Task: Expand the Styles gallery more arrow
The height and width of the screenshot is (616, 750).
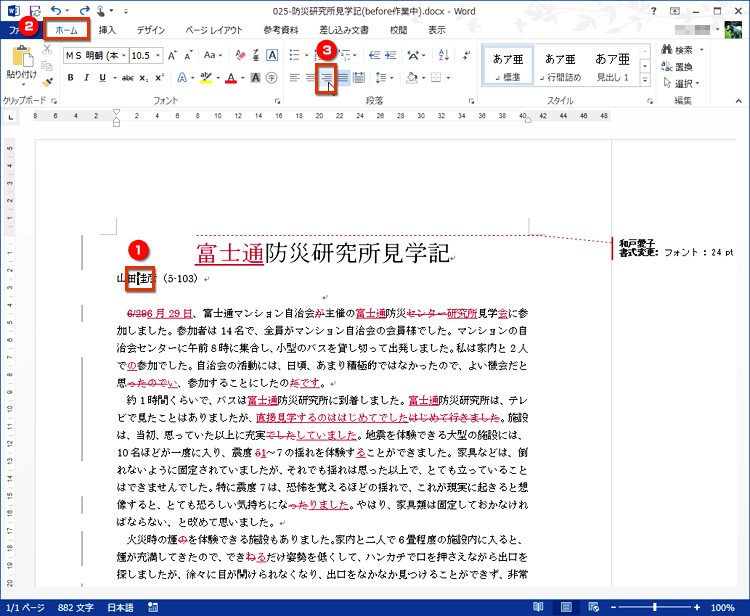Action: 645,80
